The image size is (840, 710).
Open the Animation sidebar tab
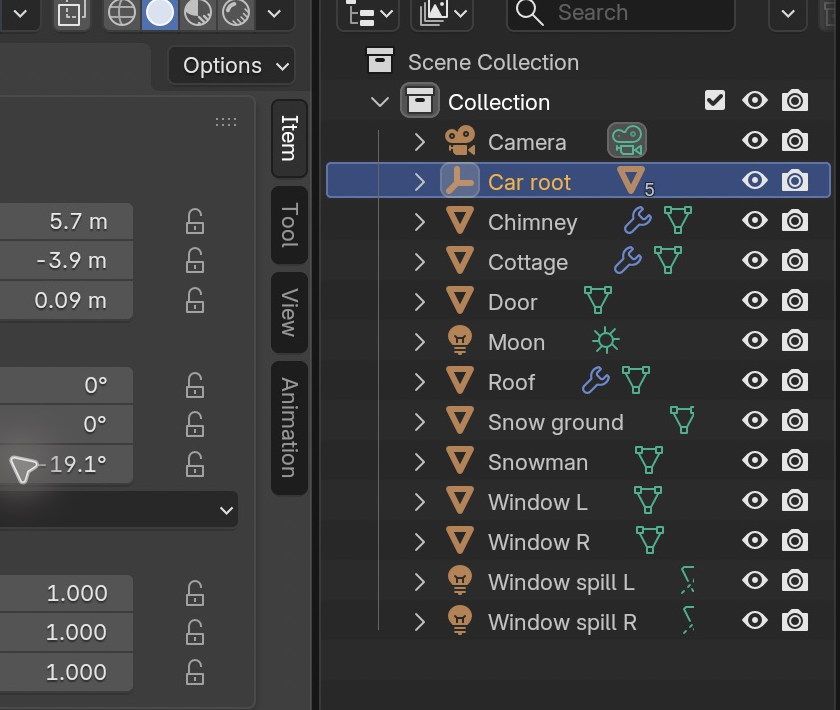[289, 428]
